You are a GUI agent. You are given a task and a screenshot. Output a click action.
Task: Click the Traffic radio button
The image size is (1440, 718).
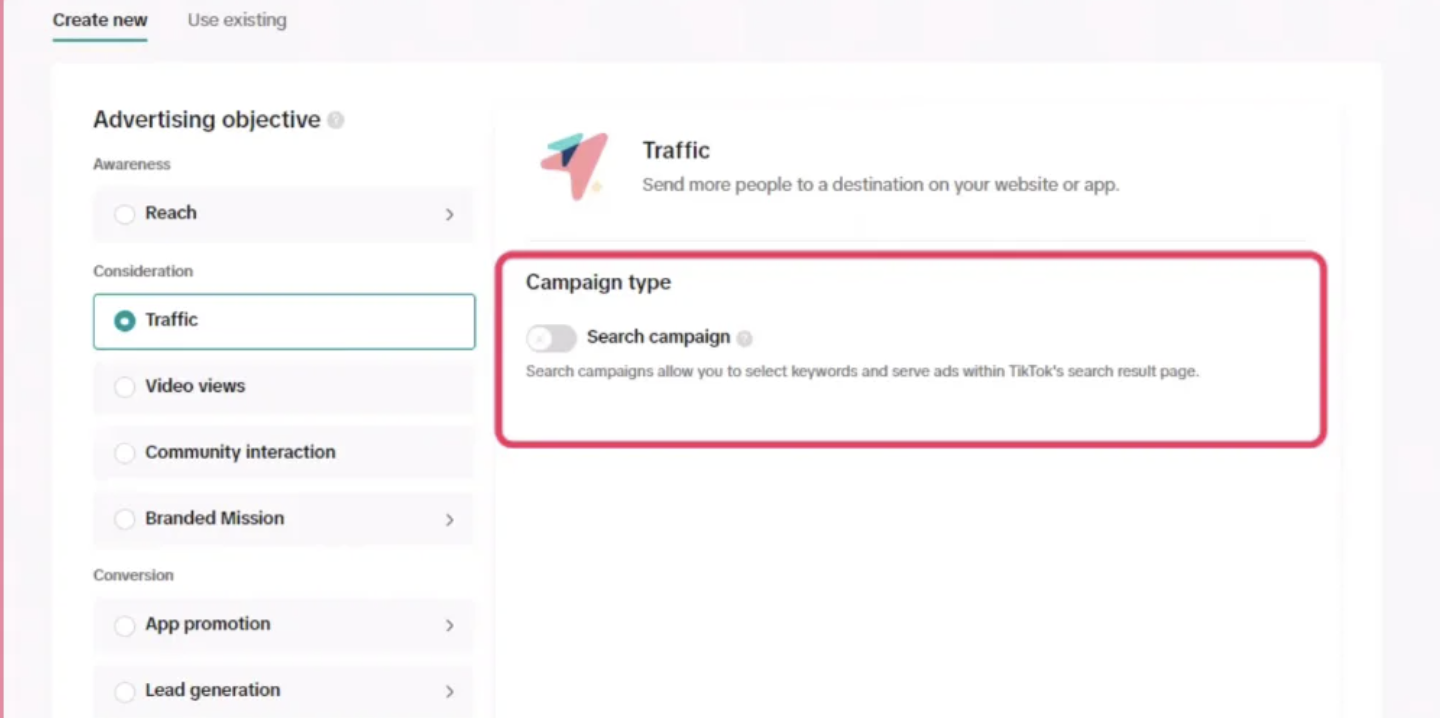[124, 320]
